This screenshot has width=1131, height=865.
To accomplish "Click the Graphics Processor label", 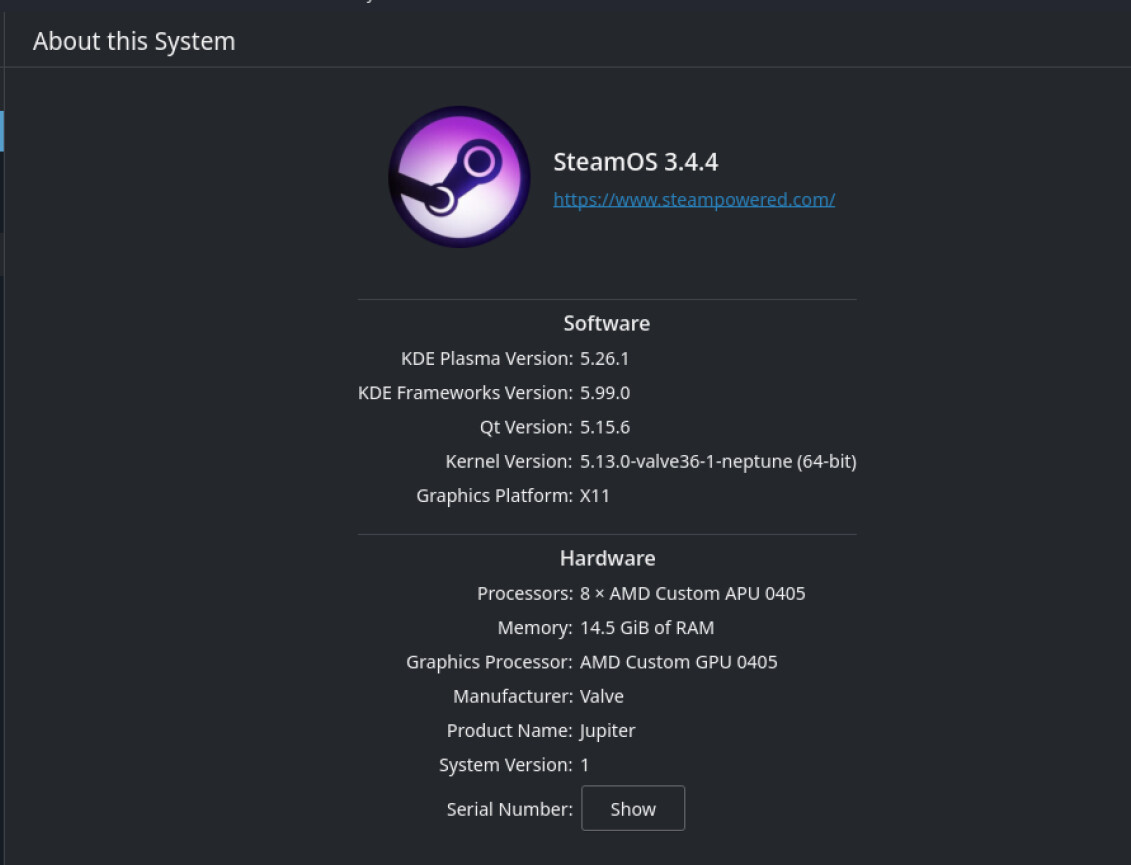I will 489,662.
